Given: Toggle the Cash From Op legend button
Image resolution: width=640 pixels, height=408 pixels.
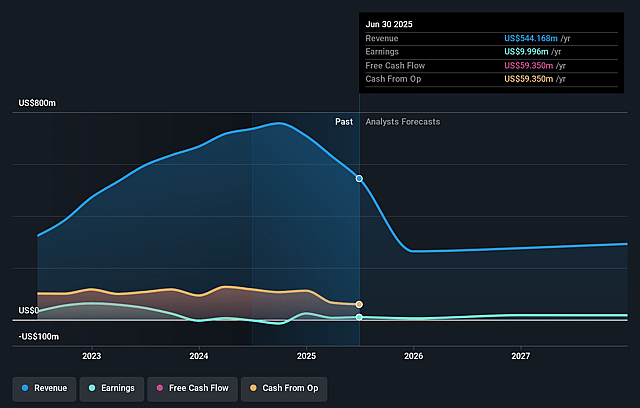Looking at the screenshot, I should click(x=284, y=388).
